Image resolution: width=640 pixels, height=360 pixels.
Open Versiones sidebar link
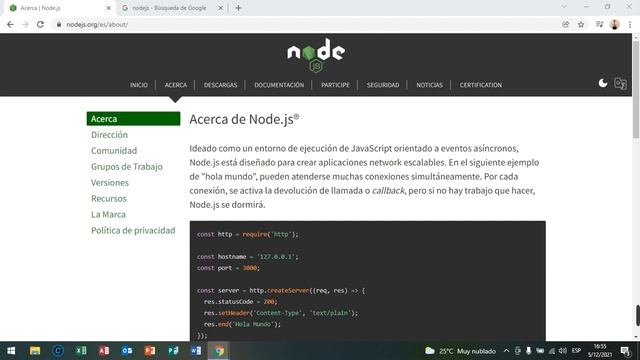[x=110, y=182]
